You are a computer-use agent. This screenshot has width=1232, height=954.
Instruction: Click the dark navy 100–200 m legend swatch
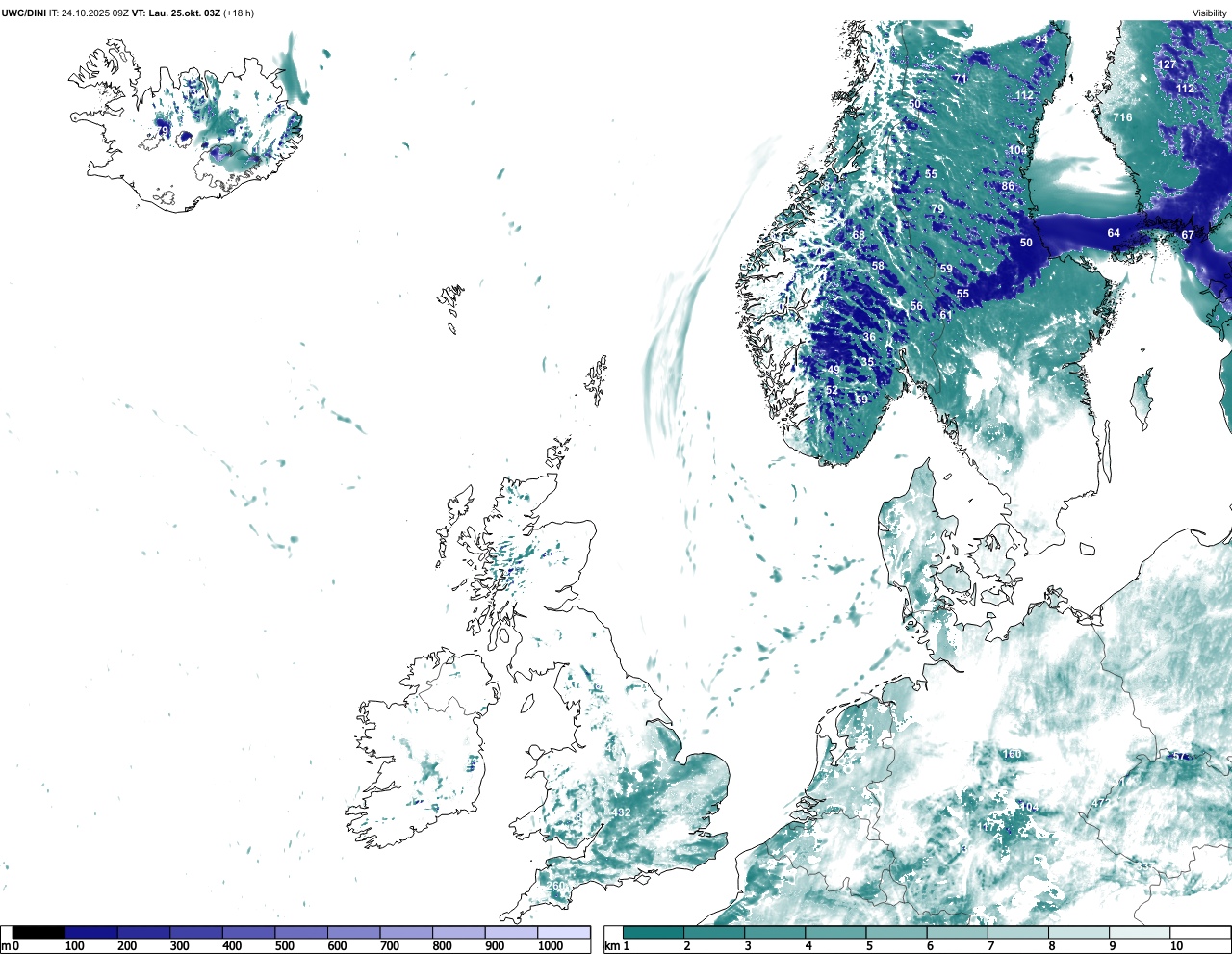point(91,932)
